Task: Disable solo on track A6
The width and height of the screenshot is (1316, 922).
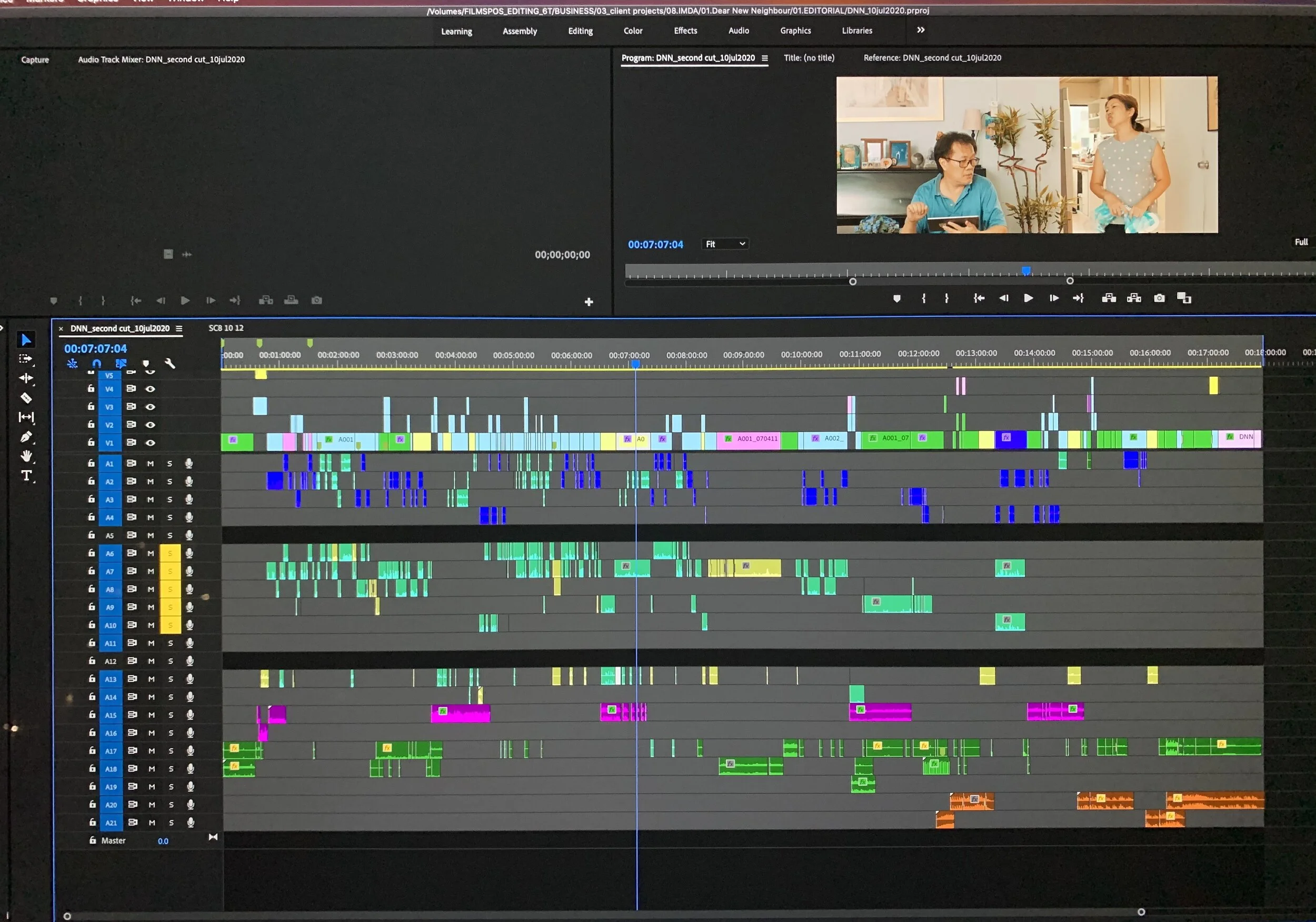Action: click(170, 554)
